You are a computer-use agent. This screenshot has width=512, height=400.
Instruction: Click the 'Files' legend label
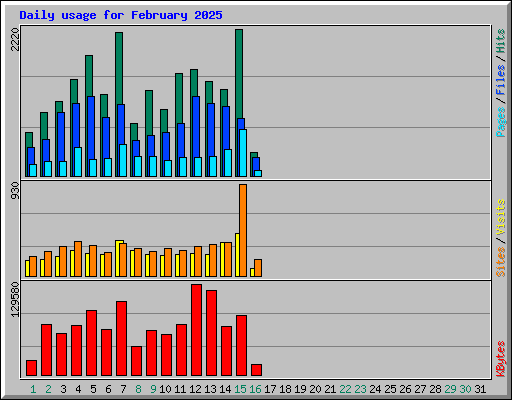(x=501, y=80)
